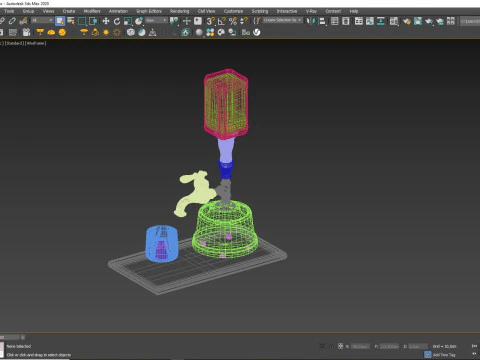480x360 pixels.
Task: Click the time slider forward arrow
Action: click(23, 337)
